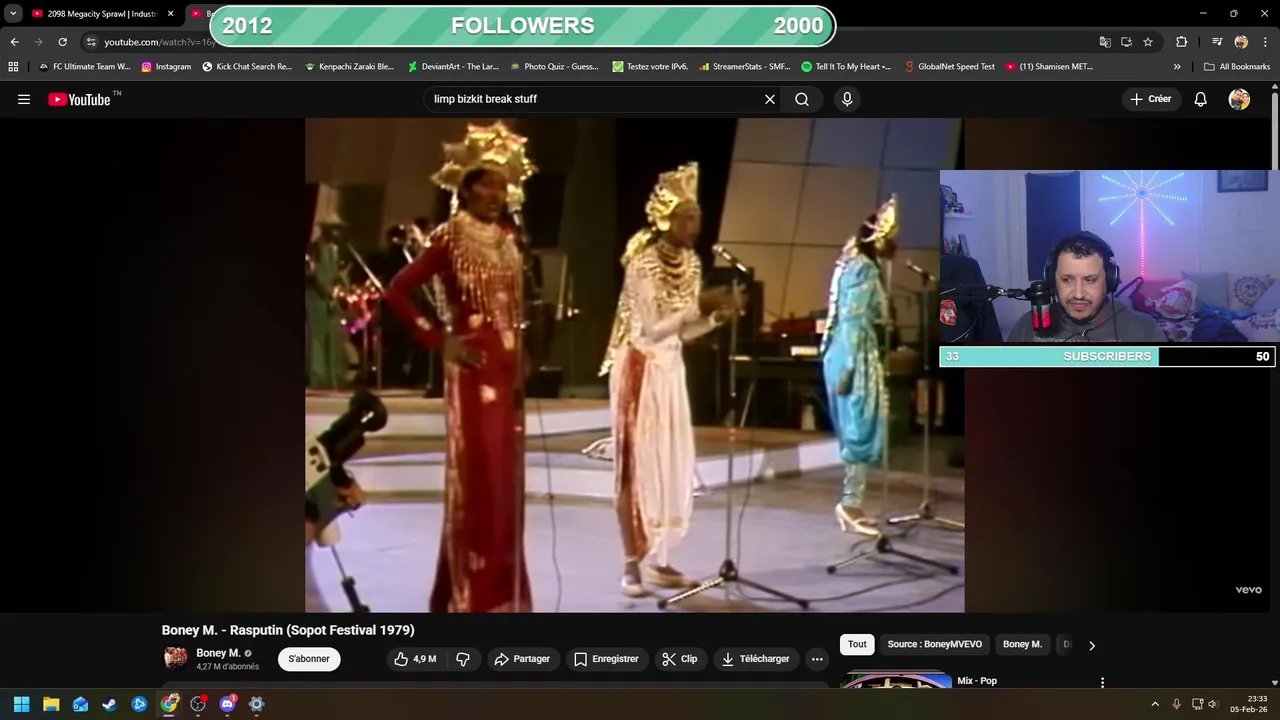The image size is (1280, 720).
Task: Create a clip with Clip button
Action: pyautogui.click(x=680, y=659)
